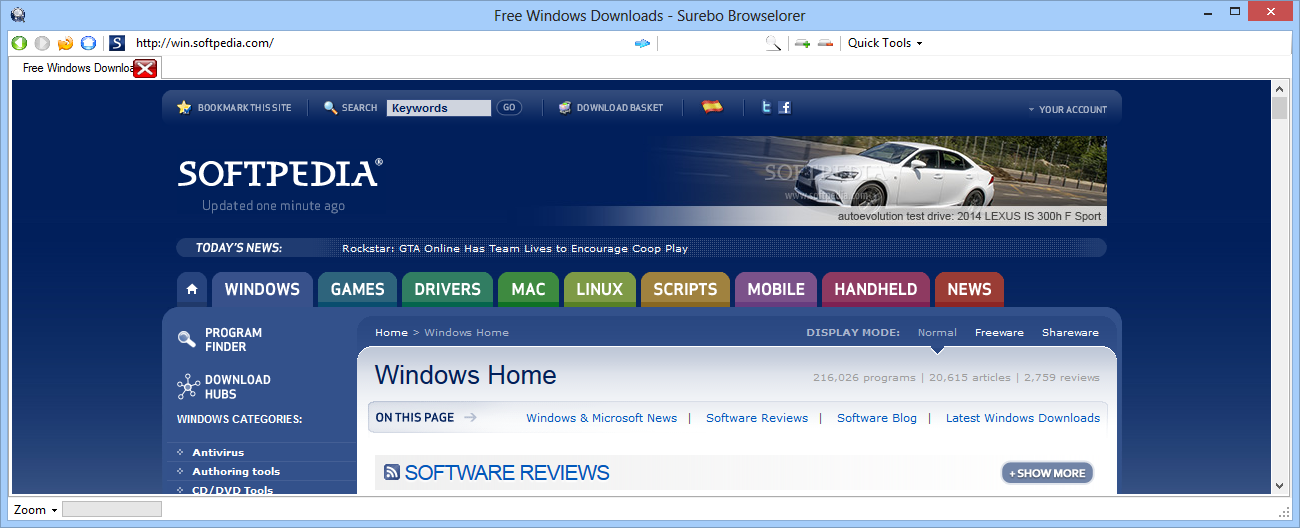Click the arrow after On This Page
This screenshot has width=1300, height=528.
470,418
